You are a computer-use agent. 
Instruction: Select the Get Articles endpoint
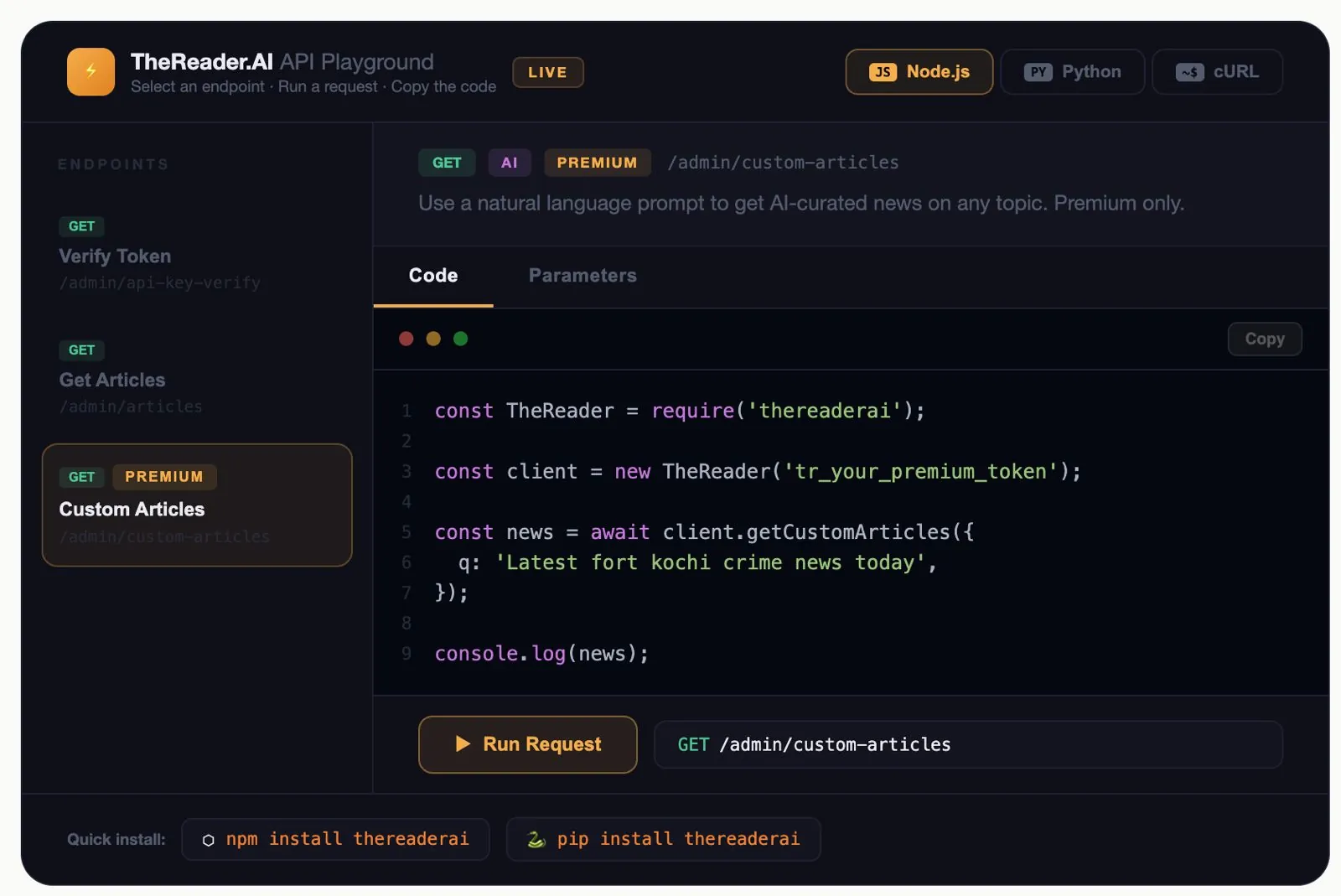tap(197, 379)
